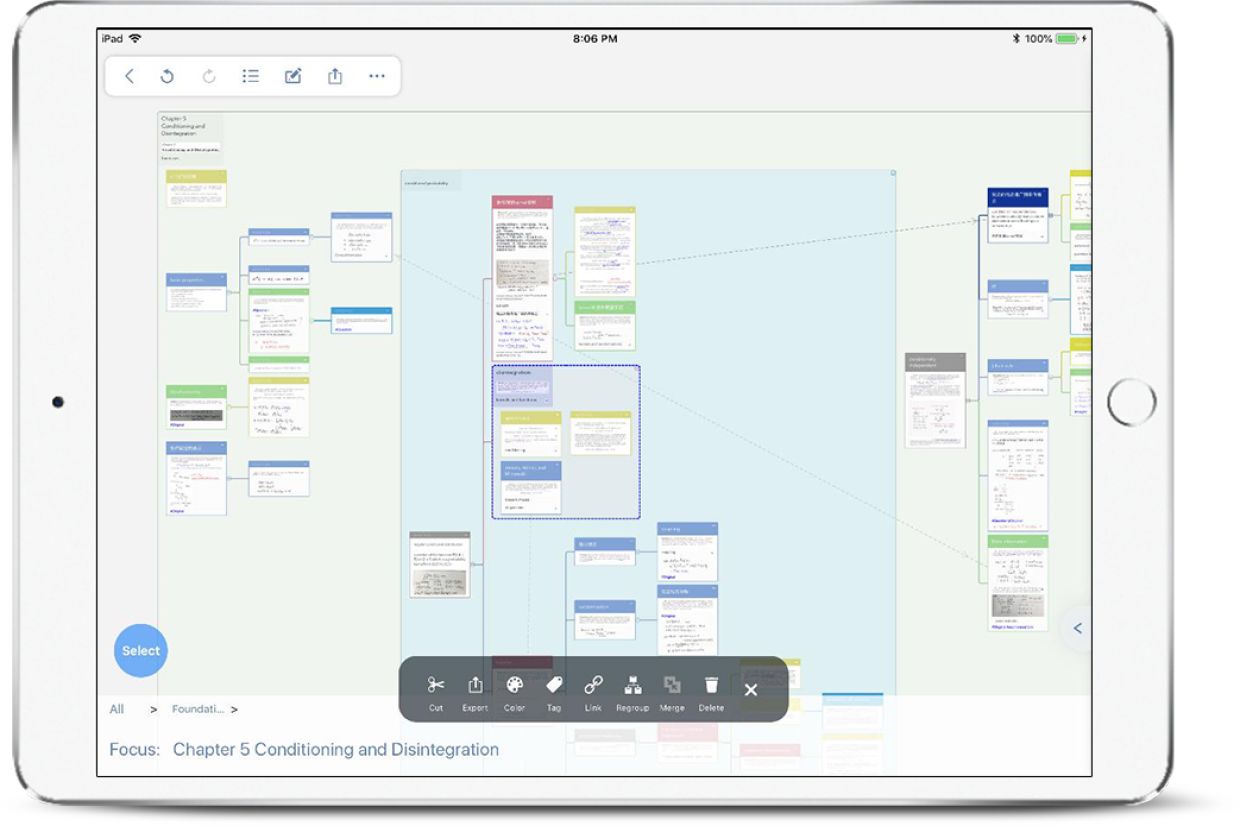The width and height of the screenshot is (1240, 826).
Task: Add a Tag to the selection
Action: pos(554,692)
